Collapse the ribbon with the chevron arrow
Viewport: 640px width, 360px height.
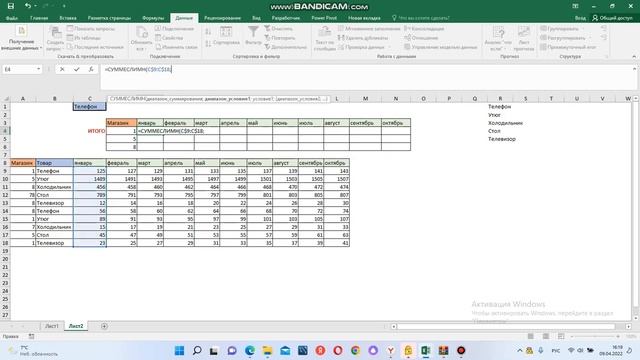[634, 56]
